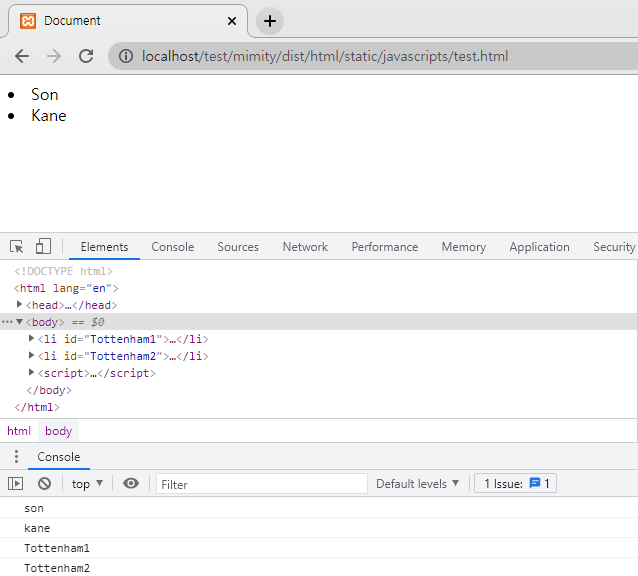Activate the inspect element picker tool
The image size is (638, 576).
click(x=17, y=247)
